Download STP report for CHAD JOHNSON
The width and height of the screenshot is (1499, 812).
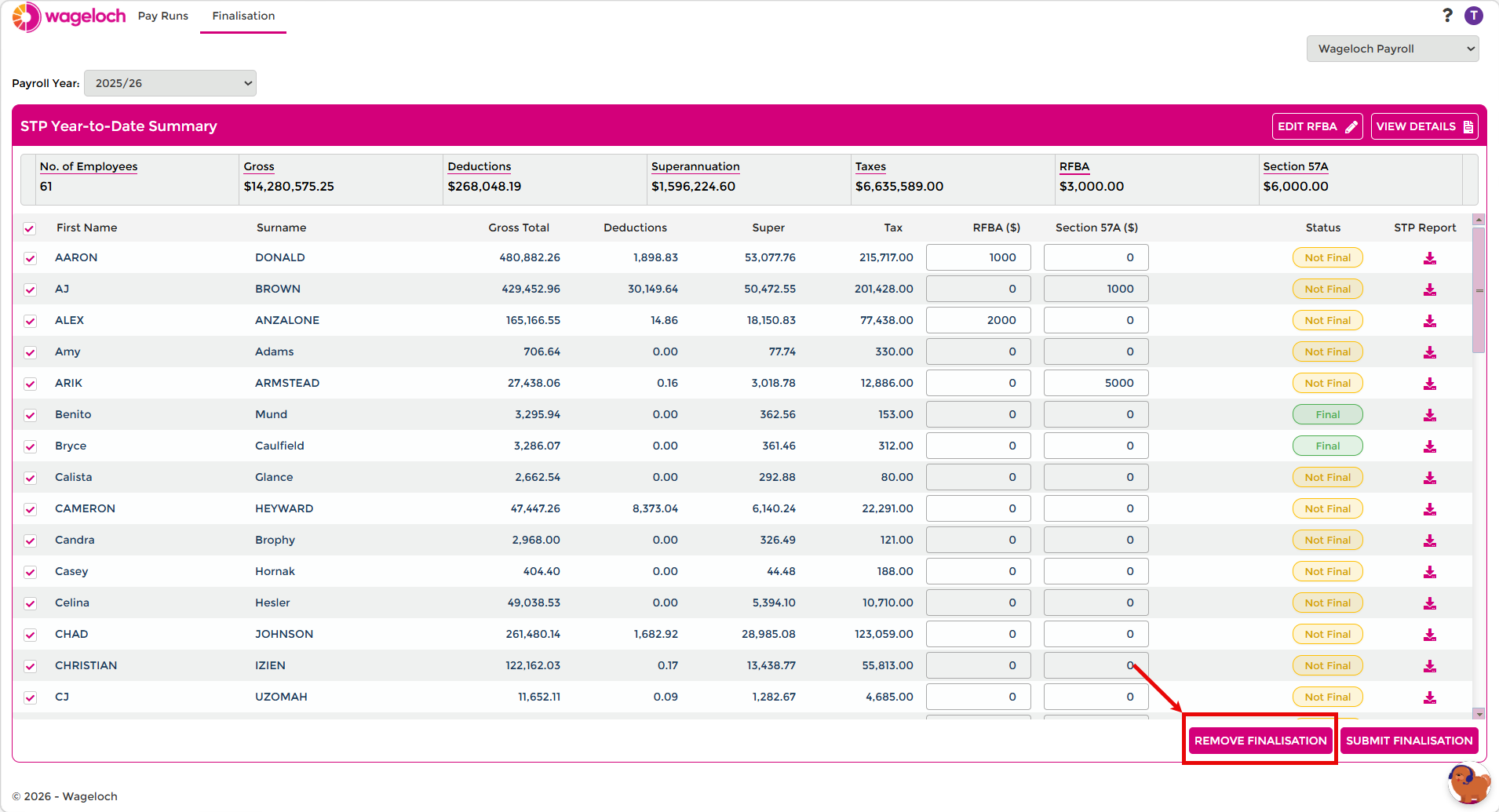tap(1430, 635)
